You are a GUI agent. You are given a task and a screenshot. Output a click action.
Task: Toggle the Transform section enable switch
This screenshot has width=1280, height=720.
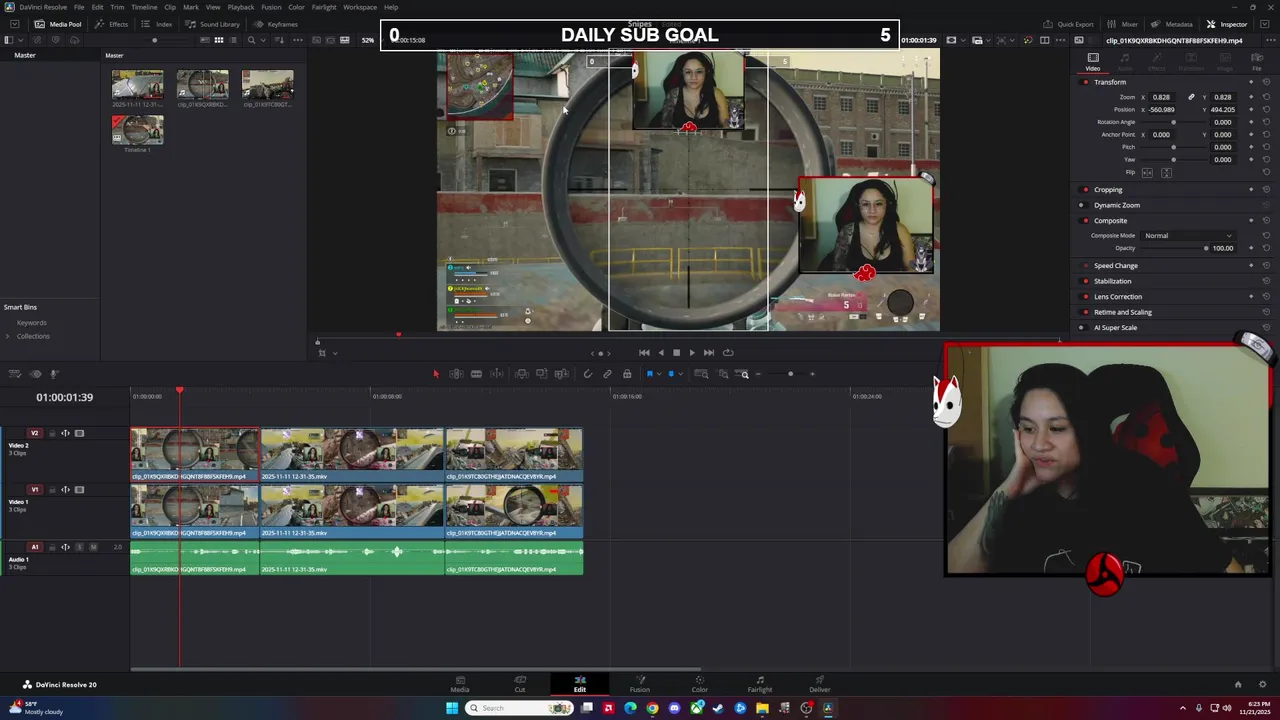[x=1085, y=82]
